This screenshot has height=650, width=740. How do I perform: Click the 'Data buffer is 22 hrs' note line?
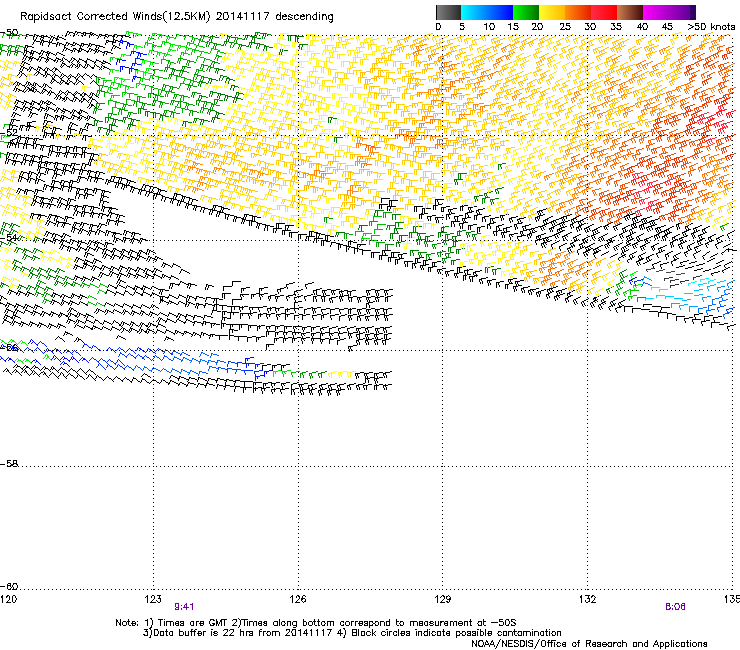(352, 633)
